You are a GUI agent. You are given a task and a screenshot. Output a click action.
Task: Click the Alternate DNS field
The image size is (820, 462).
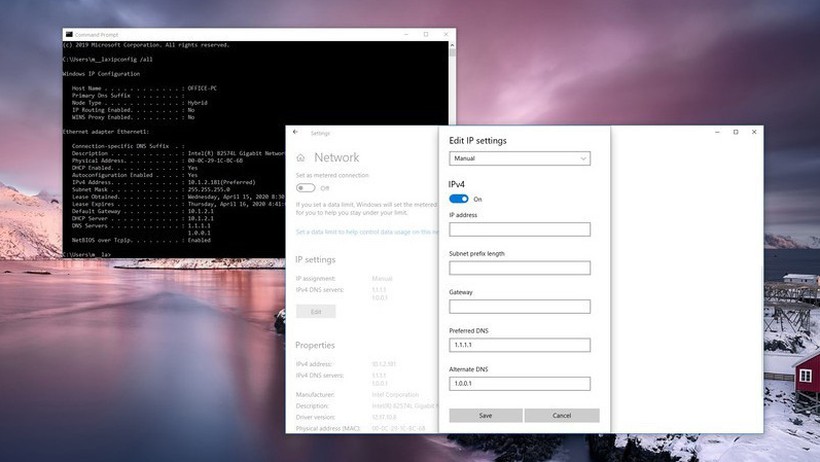(519, 384)
